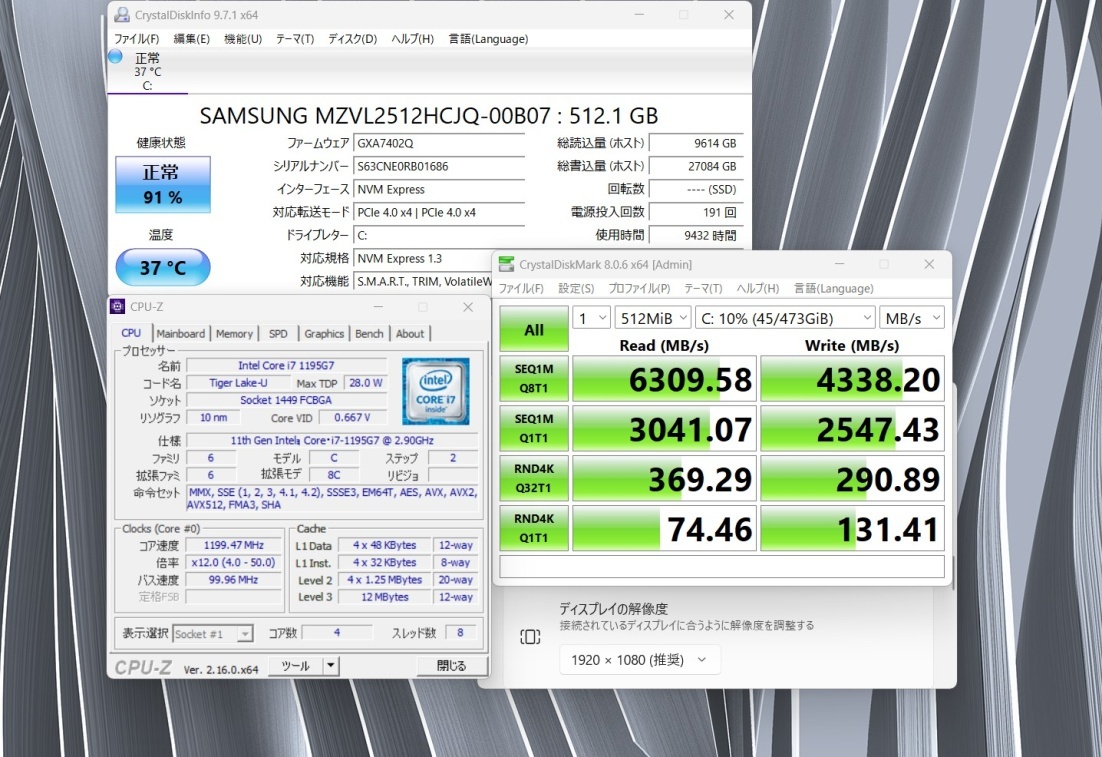The image size is (1102, 757).
Task: Click the CrystalDiskInfo title bar app icon
Action: 121,15
